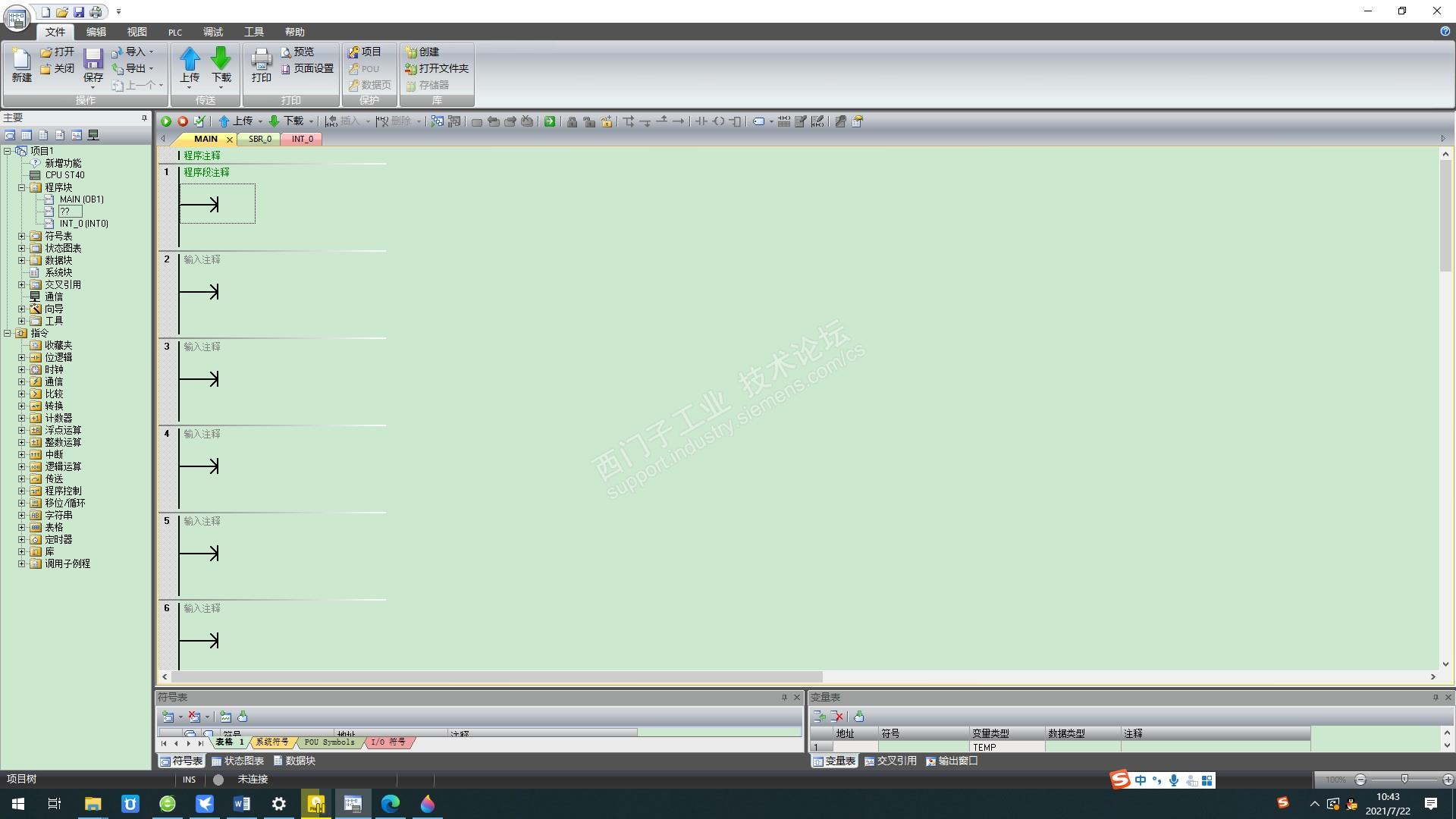The width and height of the screenshot is (1456, 819).
Task: Click the insert box icon
Action: pos(735,121)
